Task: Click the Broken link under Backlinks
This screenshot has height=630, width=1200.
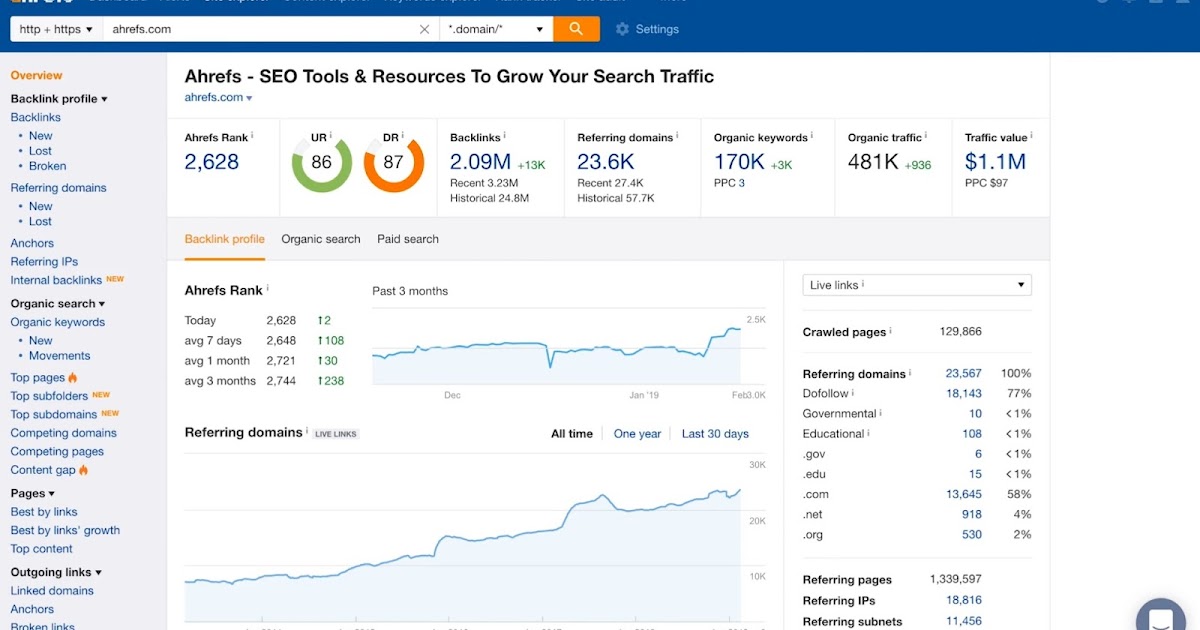Action: tap(46, 166)
